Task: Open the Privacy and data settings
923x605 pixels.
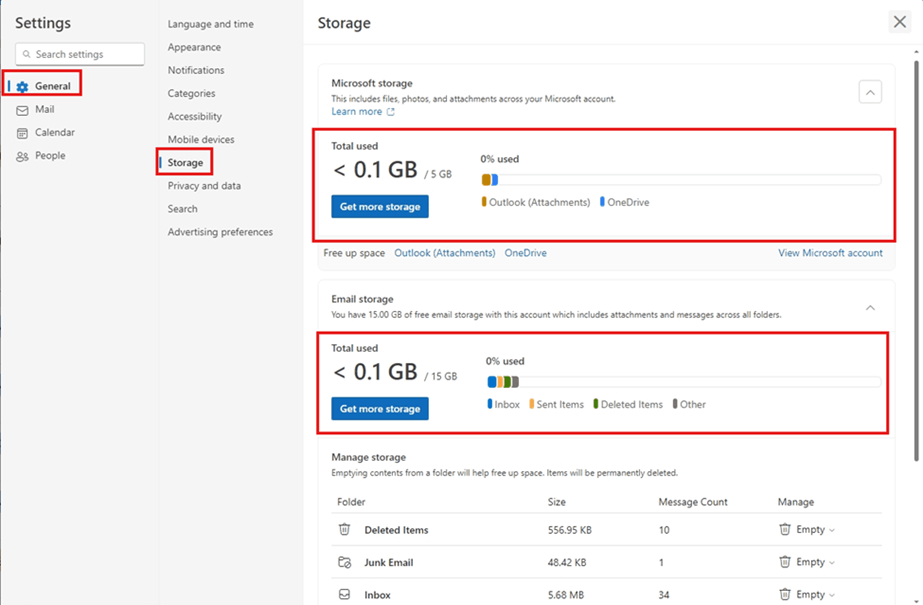Action: [x=204, y=186]
